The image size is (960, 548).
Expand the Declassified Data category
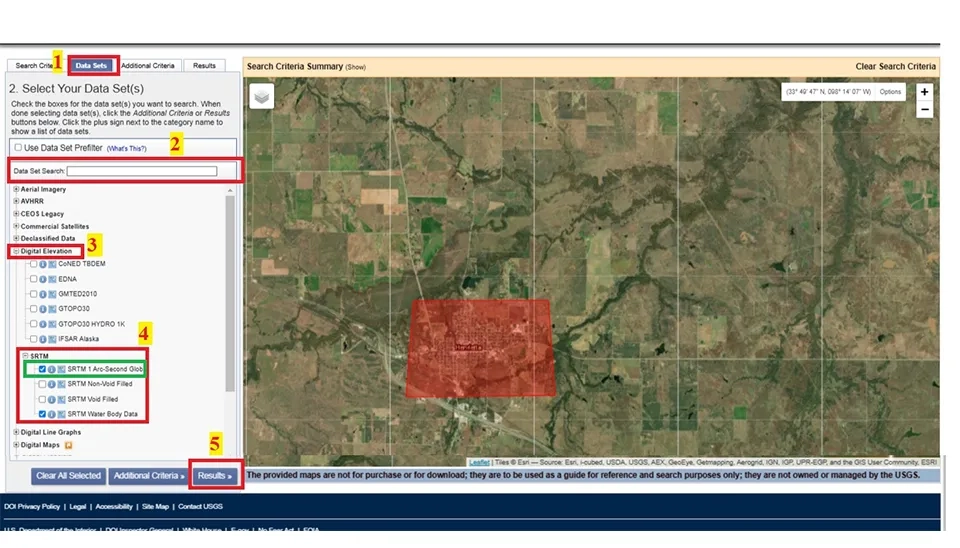pyautogui.click(x=17, y=238)
